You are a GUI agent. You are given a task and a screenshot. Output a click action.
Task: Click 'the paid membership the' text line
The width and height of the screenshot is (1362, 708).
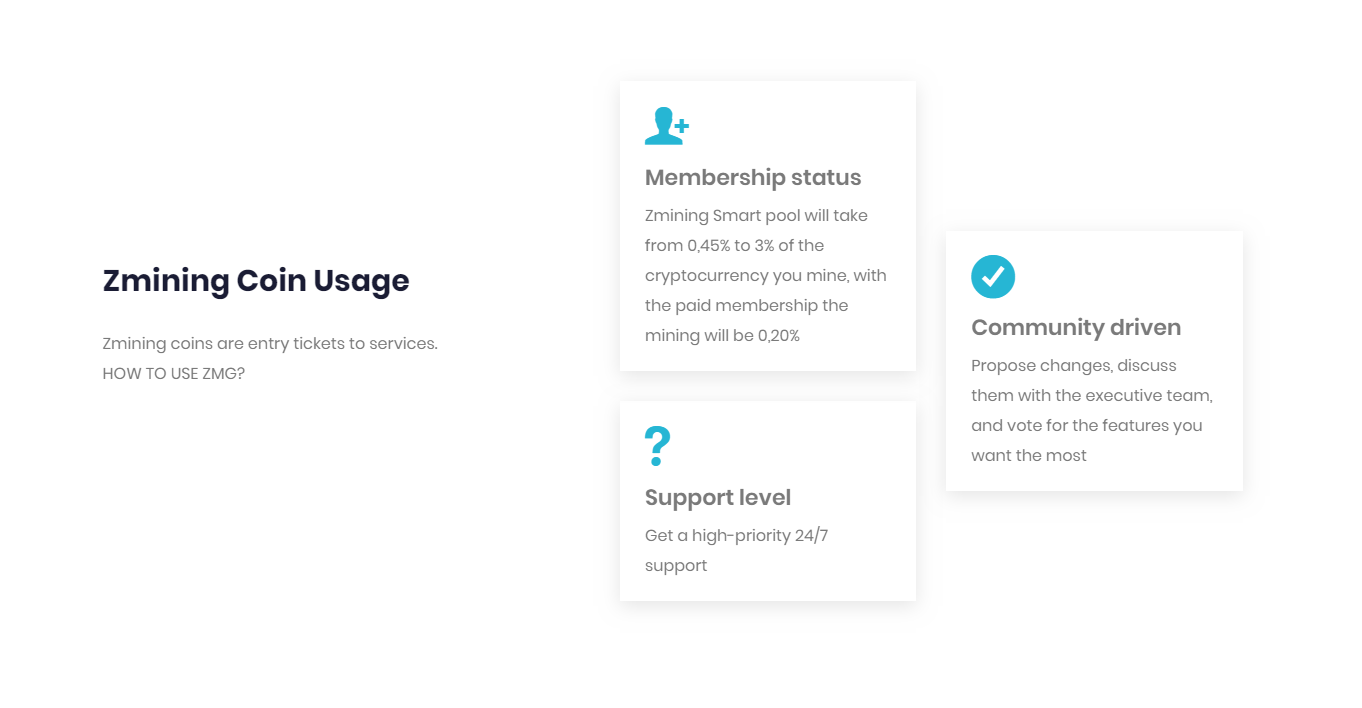click(746, 305)
